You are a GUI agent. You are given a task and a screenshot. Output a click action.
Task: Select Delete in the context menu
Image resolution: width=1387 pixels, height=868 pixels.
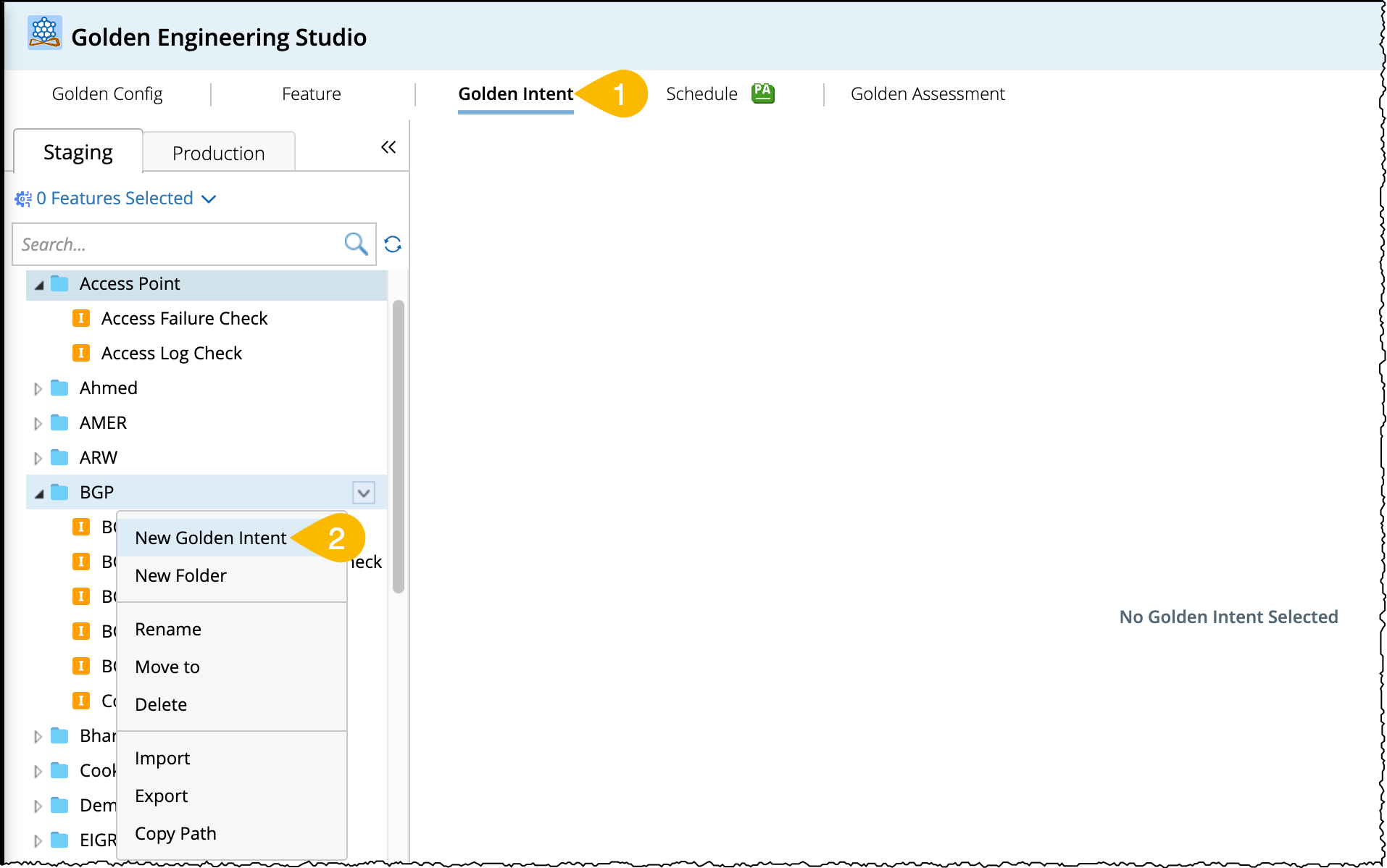pyautogui.click(x=160, y=704)
